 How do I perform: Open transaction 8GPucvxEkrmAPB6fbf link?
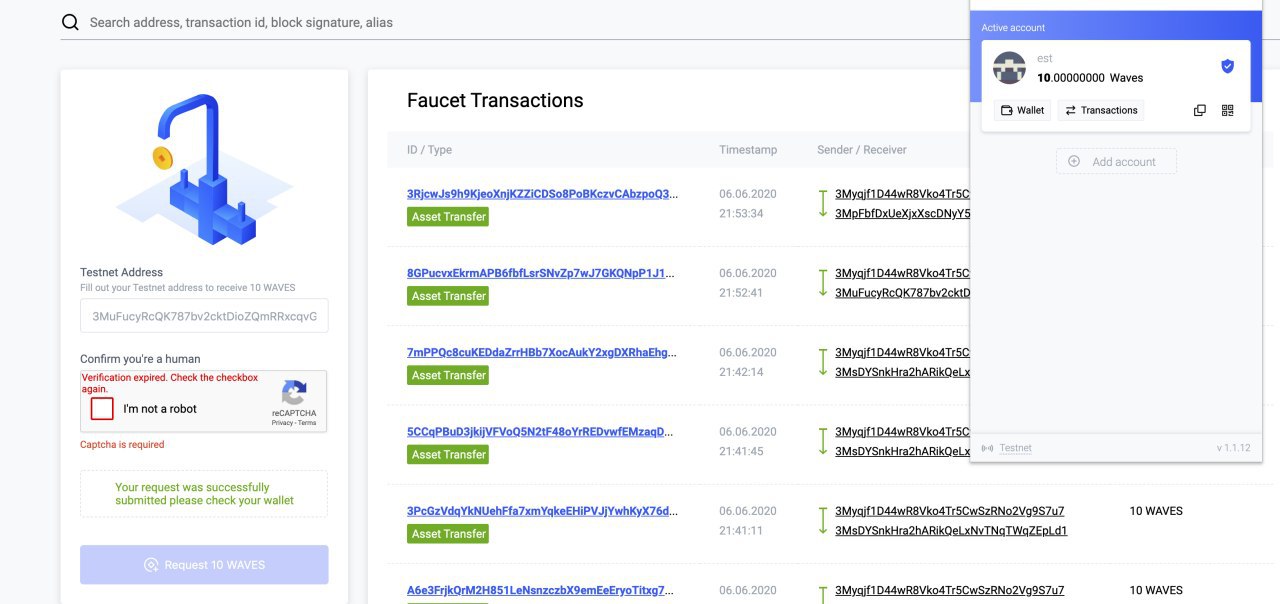coord(541,273)
